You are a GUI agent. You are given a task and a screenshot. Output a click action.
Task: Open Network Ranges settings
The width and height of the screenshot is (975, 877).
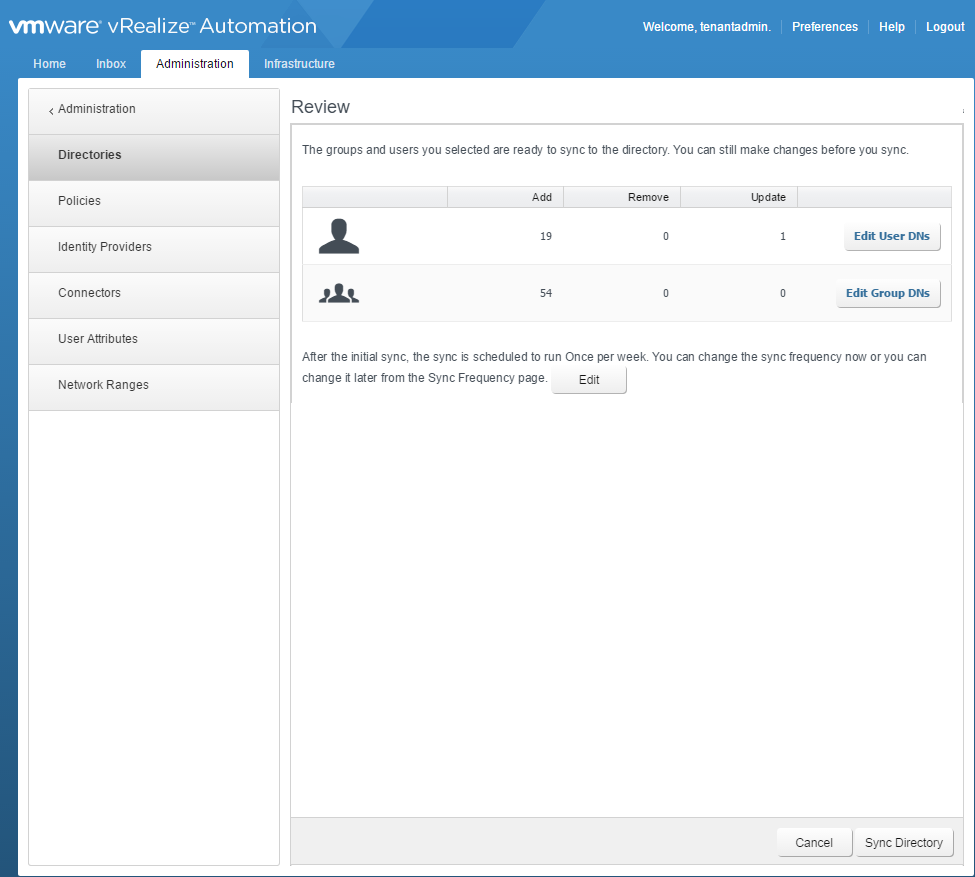point(103,385)
